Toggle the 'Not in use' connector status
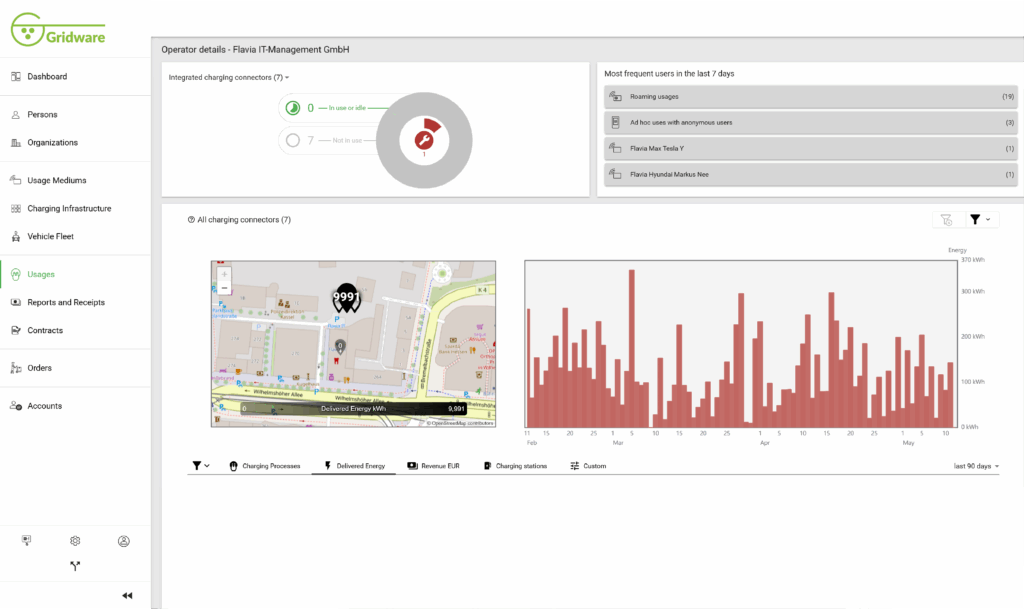 (x=294, y=140)
